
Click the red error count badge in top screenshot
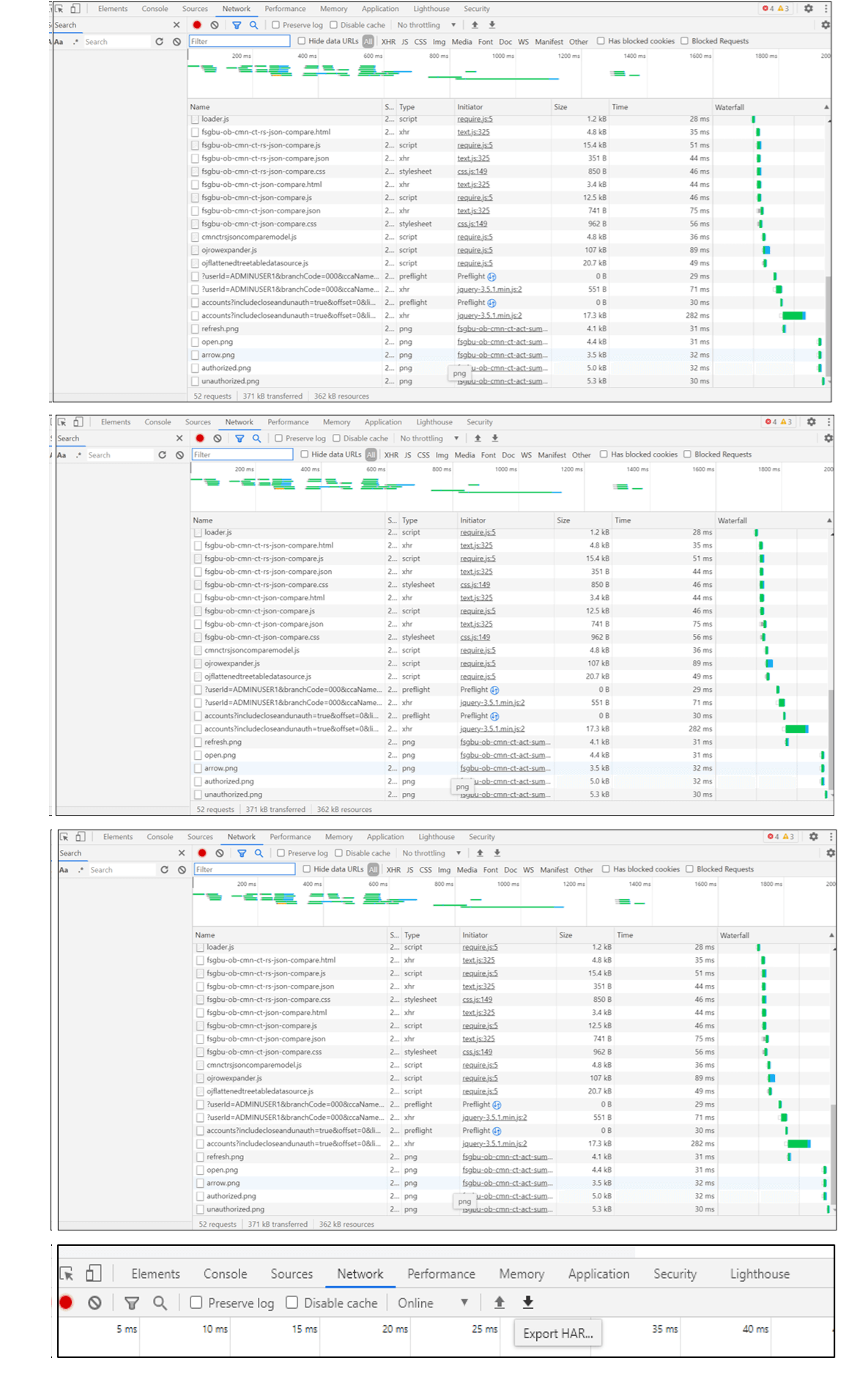[x=768, y=9]
